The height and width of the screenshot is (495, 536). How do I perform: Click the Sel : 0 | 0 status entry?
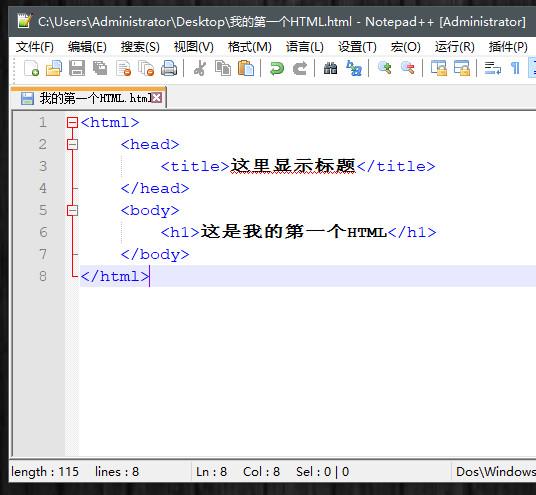coord(322,472)
